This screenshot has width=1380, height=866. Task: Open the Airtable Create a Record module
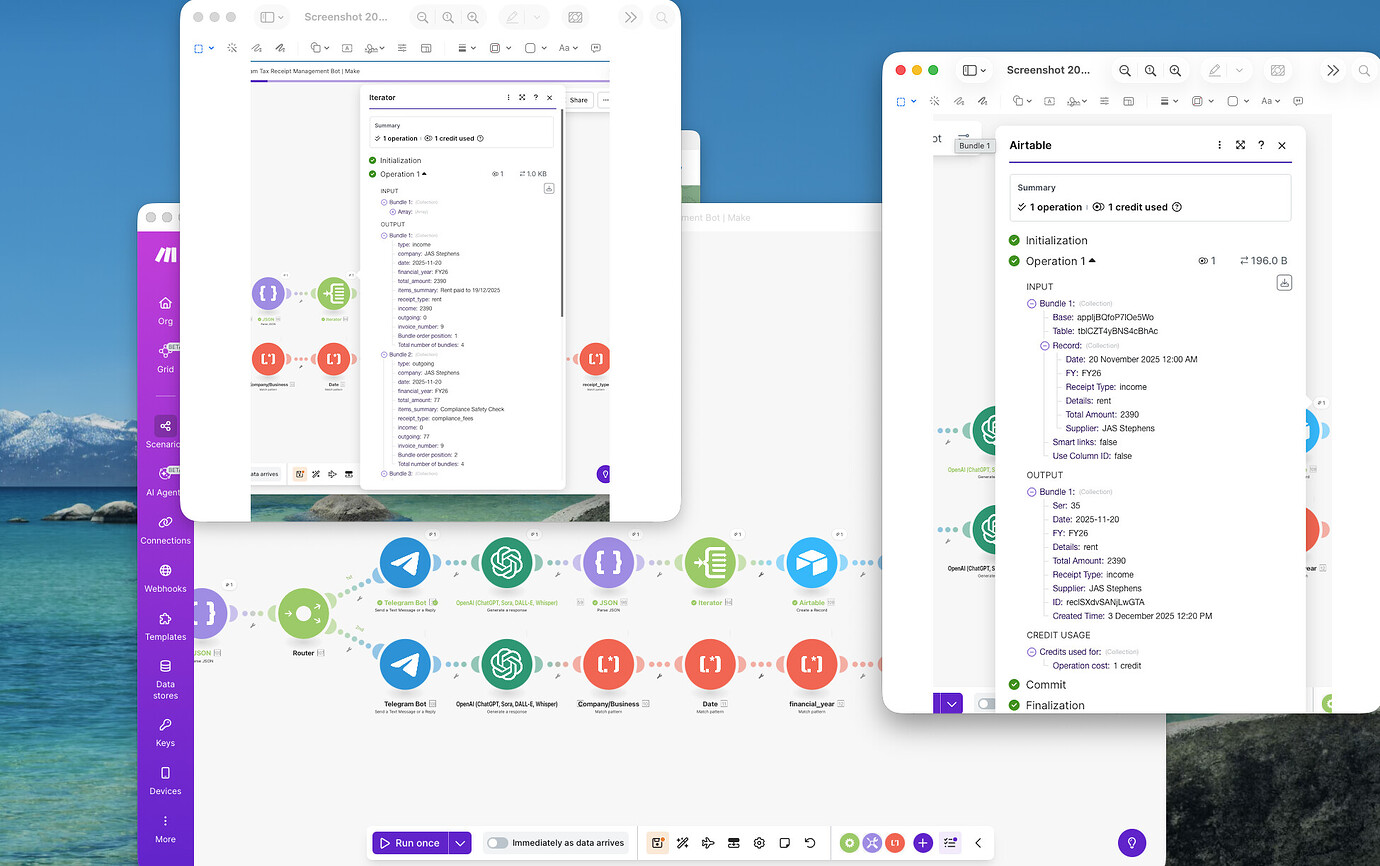[x=811, y=562]
